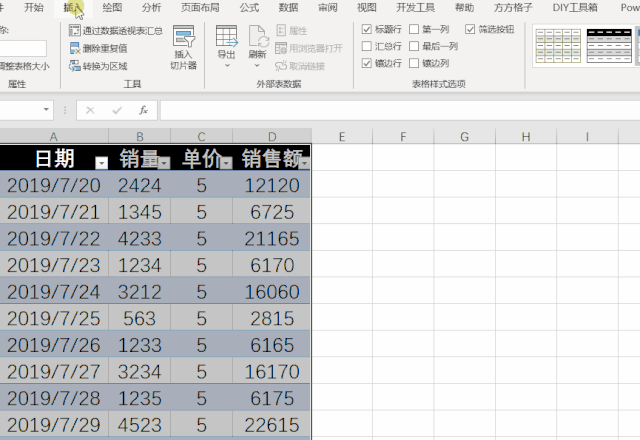
Task: Select column H header
Action: tap(526, 136)
